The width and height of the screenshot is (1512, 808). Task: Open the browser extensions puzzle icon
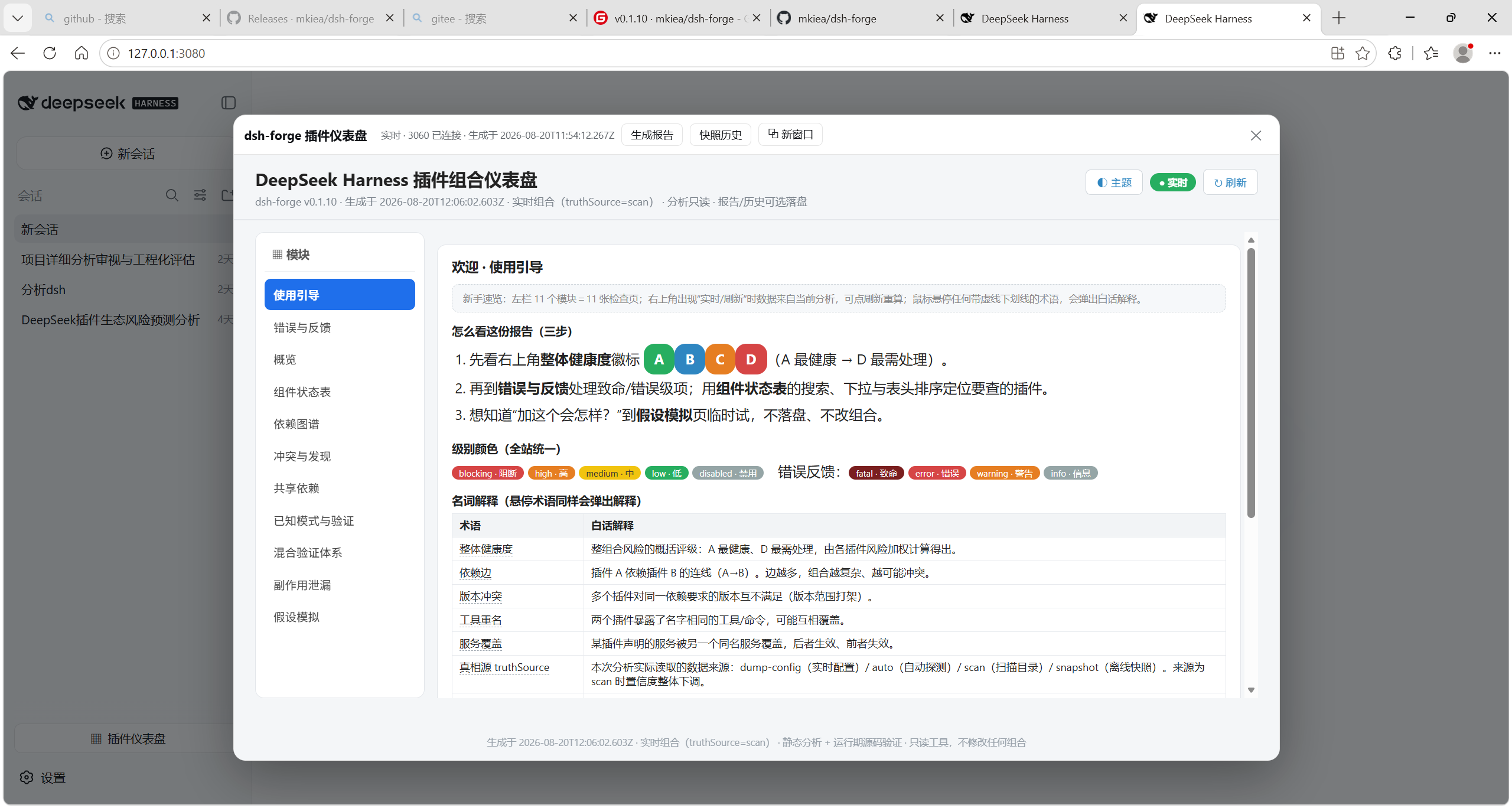tap(1395, 53)
